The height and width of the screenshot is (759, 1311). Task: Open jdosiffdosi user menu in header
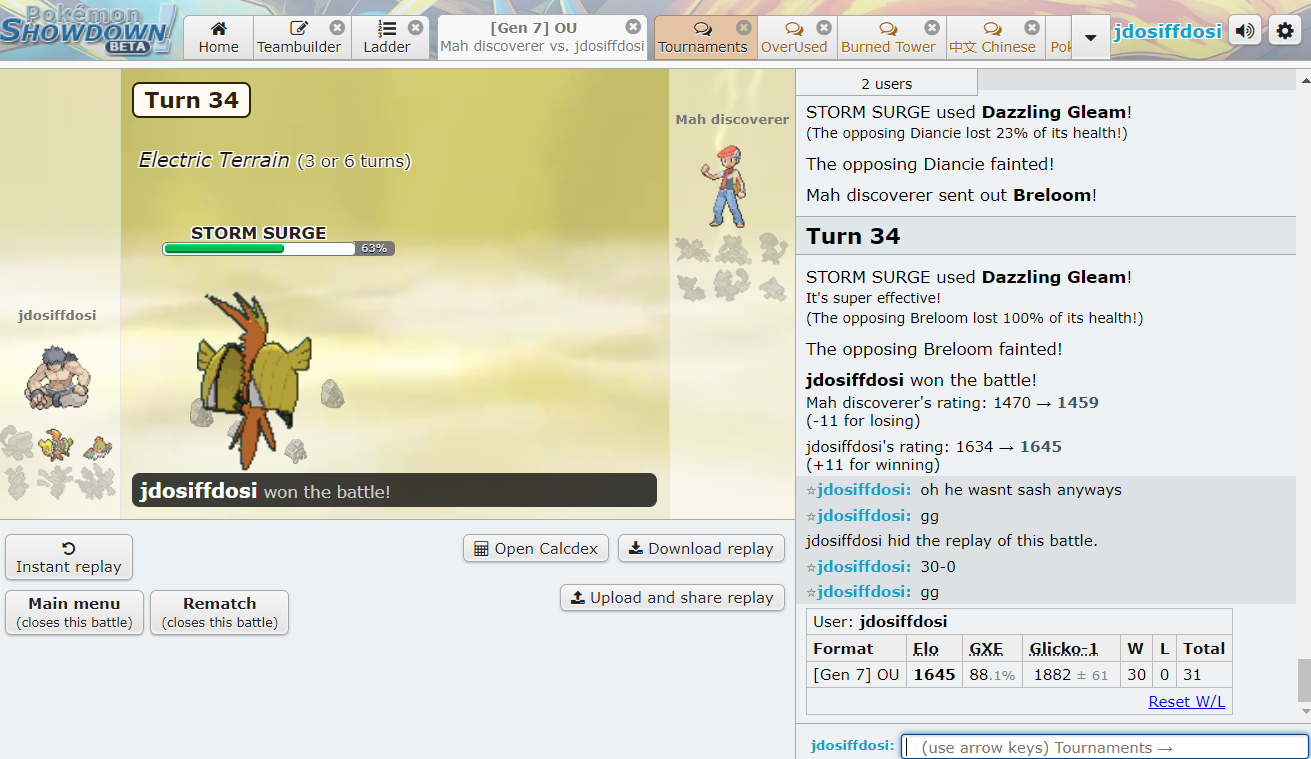(1167, 31)
